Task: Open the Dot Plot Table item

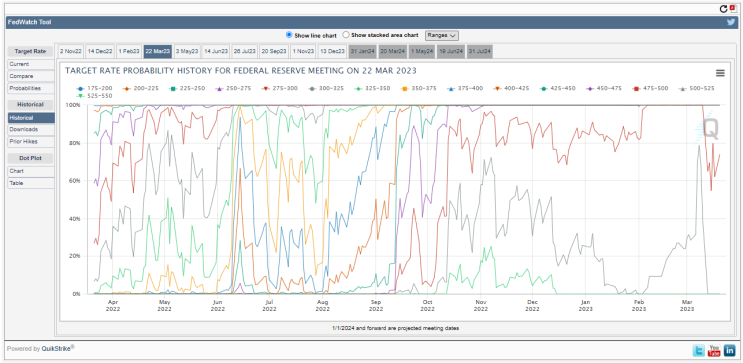Action: [x=31, y=183]
